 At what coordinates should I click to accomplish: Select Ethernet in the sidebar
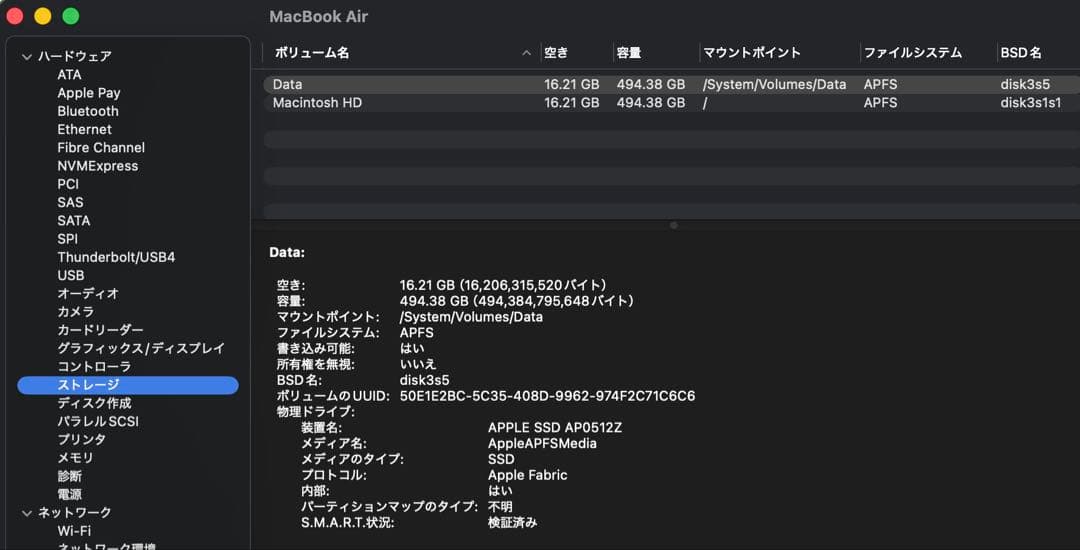(x=85, y=129)
